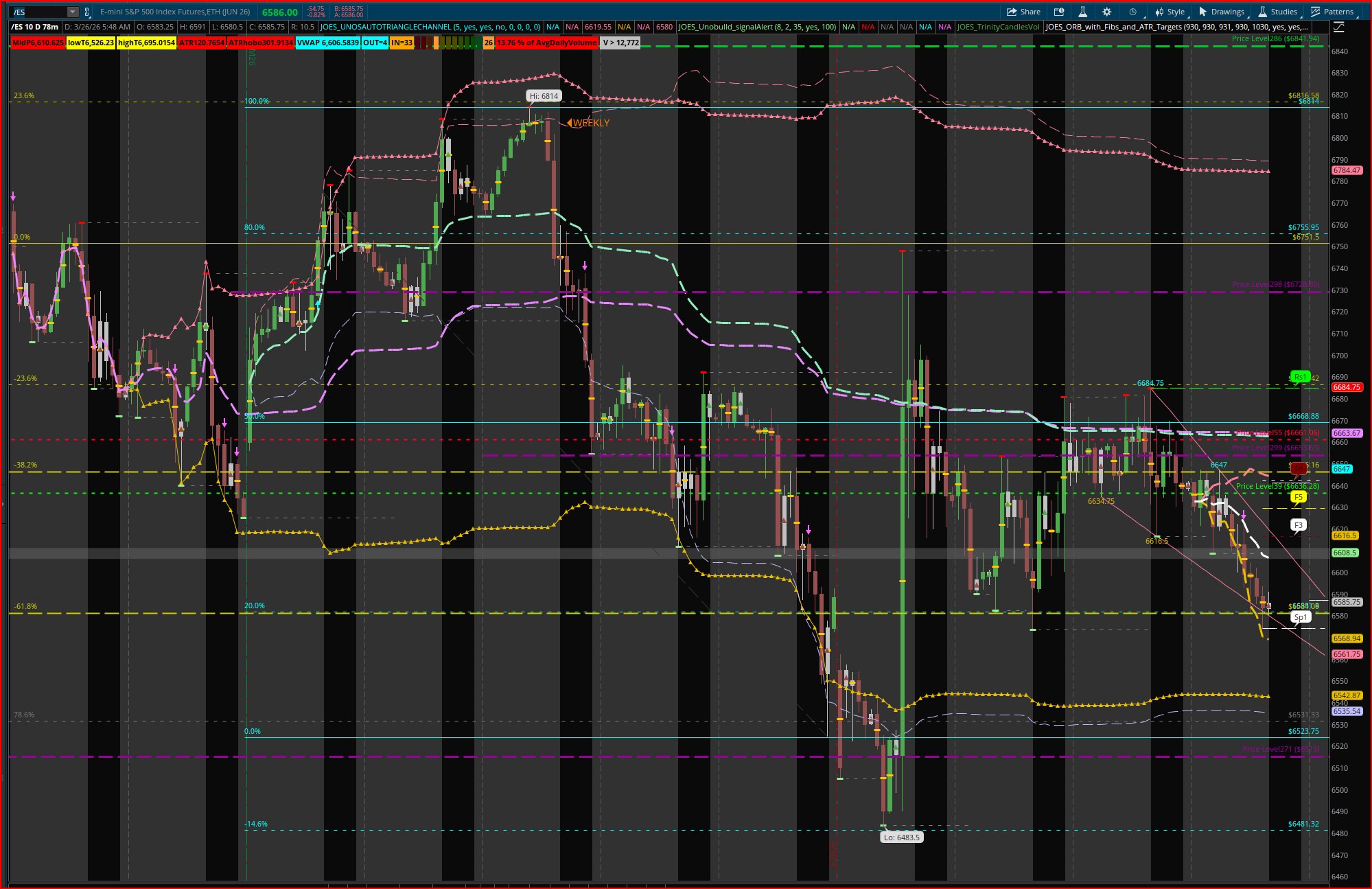Click the symbol link chain icon

[87, 12]
